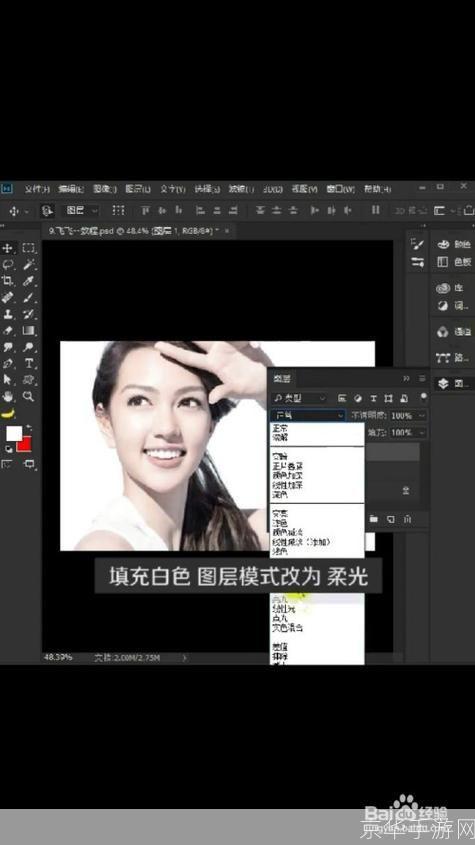Screen dimensions: 475x845
Task: Open the status bar info arrow
Action: click(184, 657)
